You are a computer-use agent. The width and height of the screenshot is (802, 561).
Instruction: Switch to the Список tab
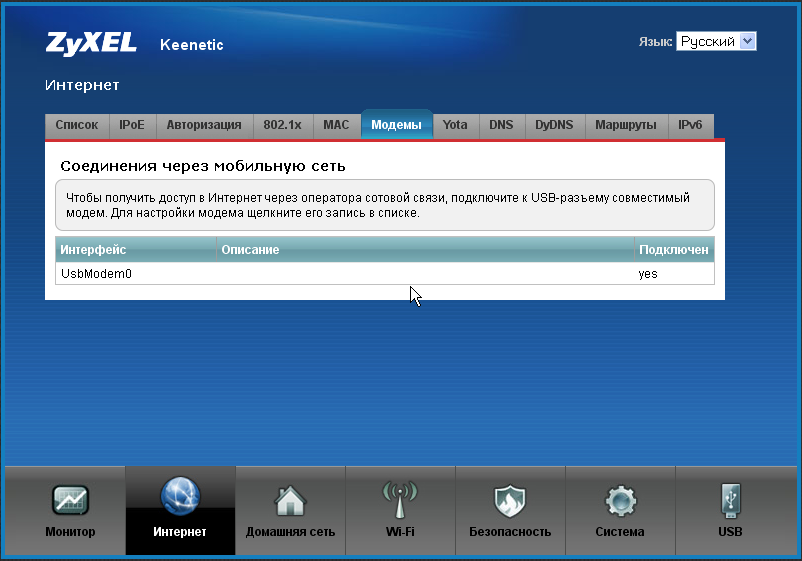[77, 125]
